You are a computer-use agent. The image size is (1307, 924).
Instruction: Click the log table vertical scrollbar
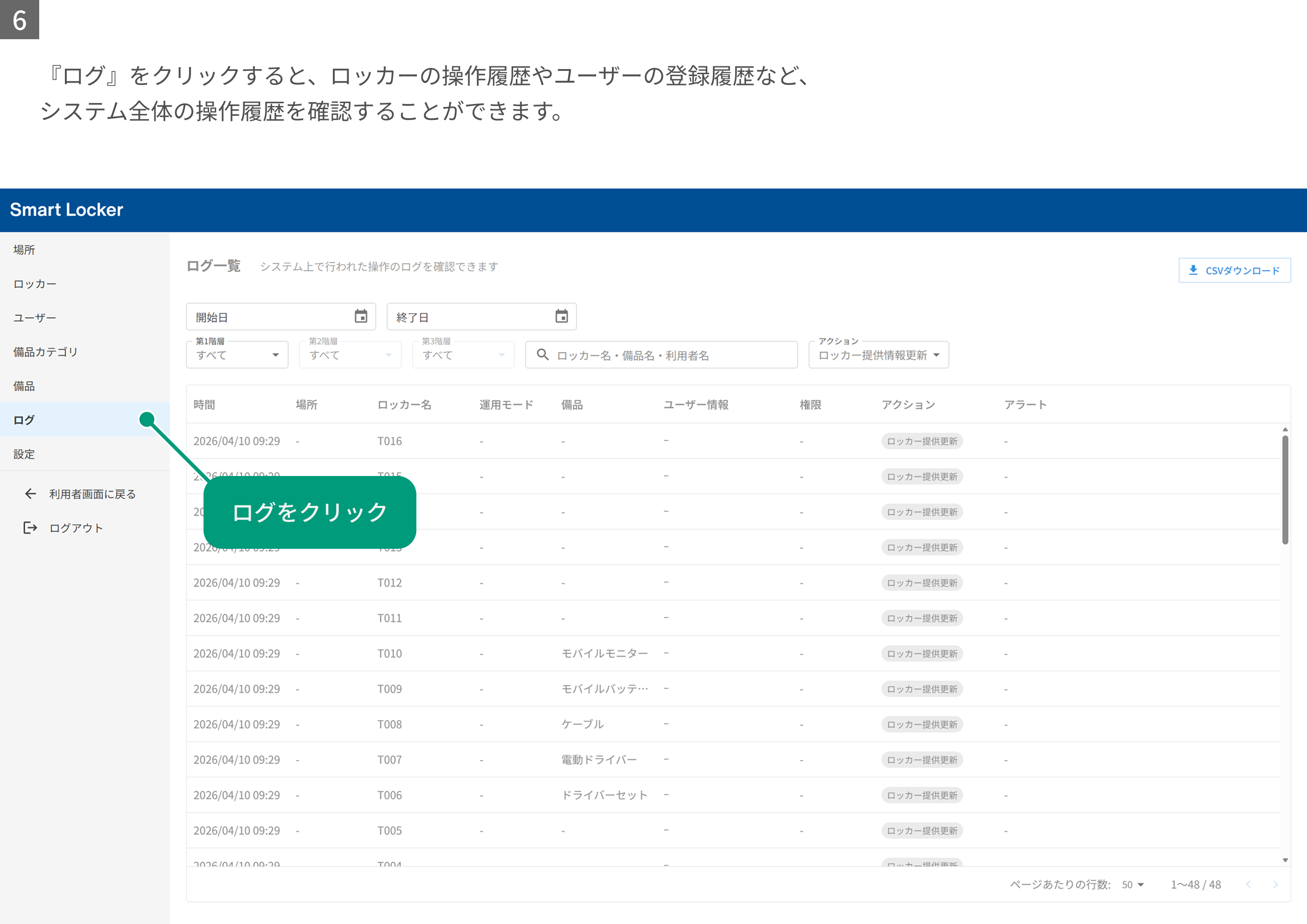(1285, 490)
